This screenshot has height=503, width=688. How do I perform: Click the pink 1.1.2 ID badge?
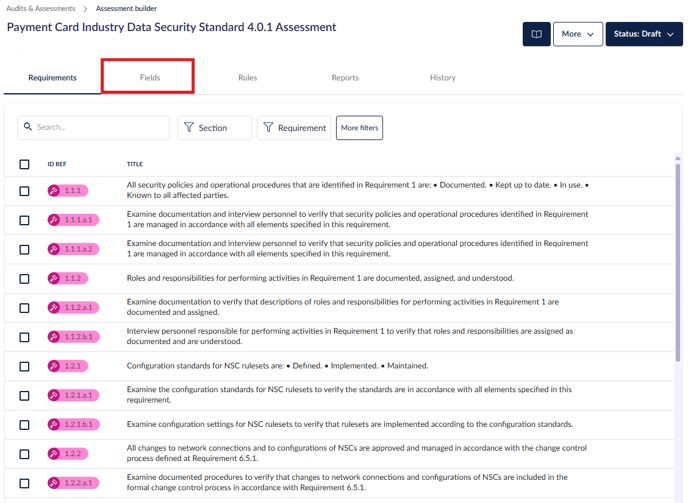click(67, 278)
